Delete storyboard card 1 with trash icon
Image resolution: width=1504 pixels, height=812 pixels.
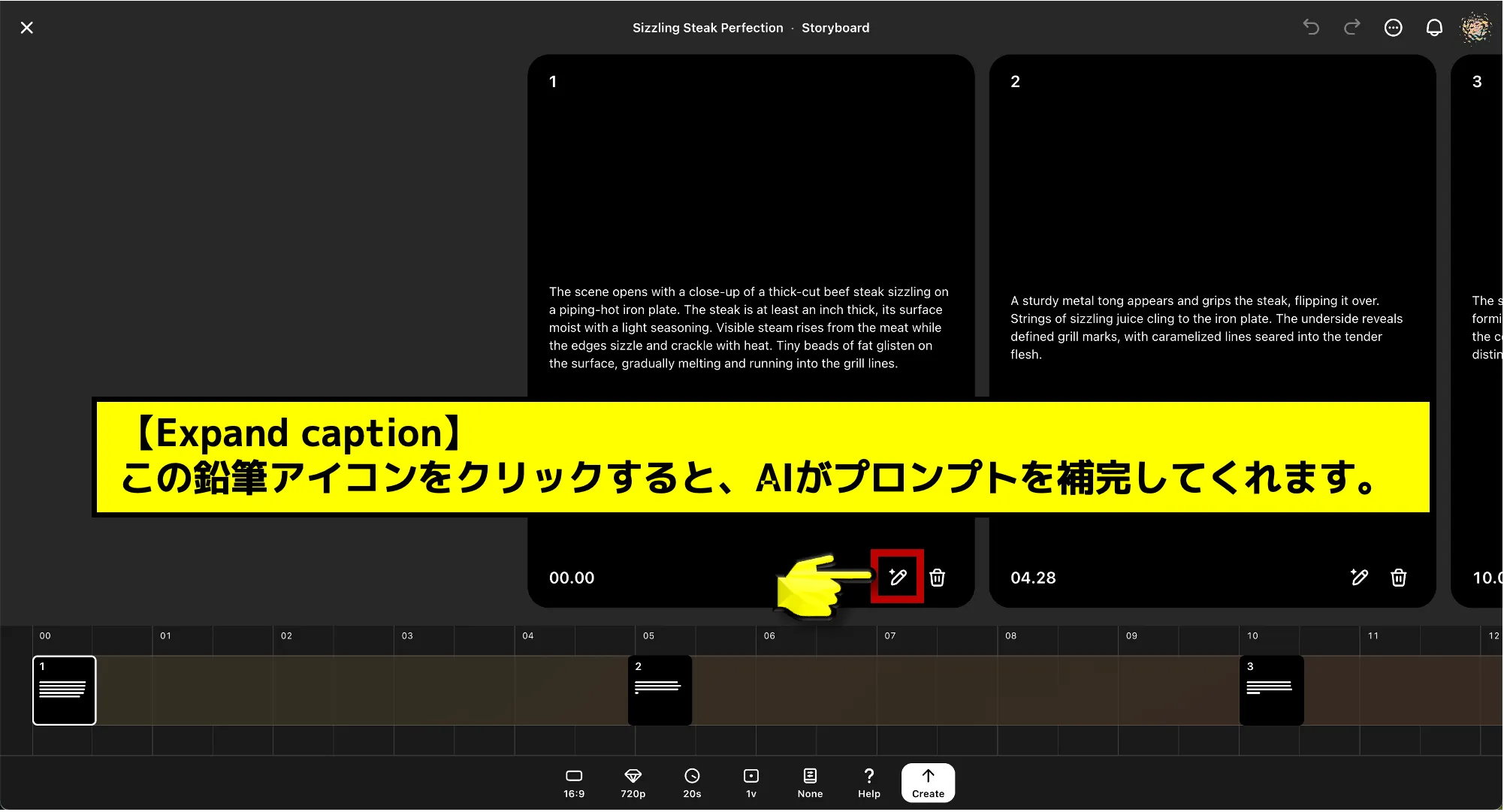[x=938, y=577]
